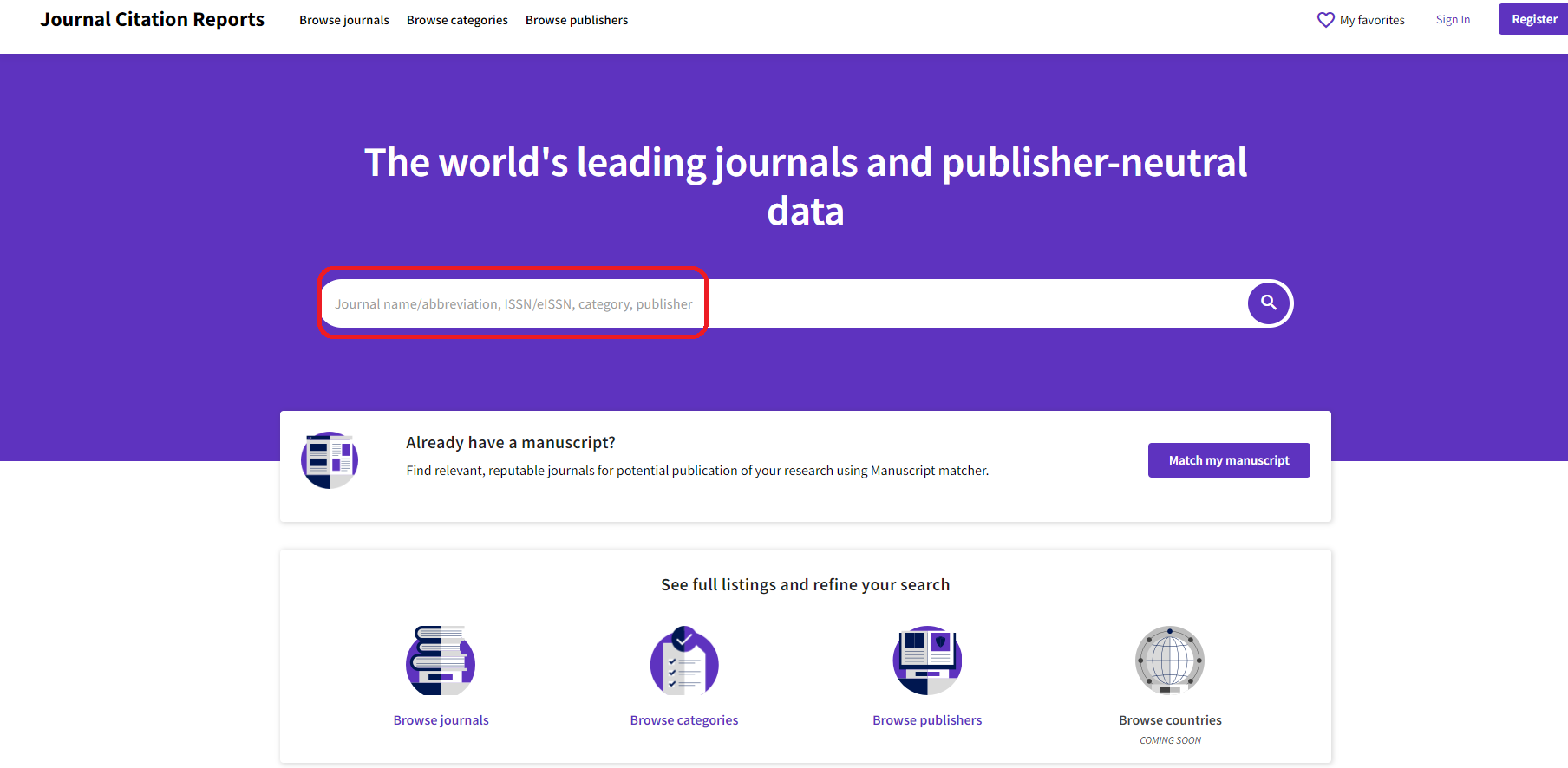This screenshot has height=768, width=1568.
Task: Click the 'Already have a manuscript?' heading
Action: click(x=511, y=443)
